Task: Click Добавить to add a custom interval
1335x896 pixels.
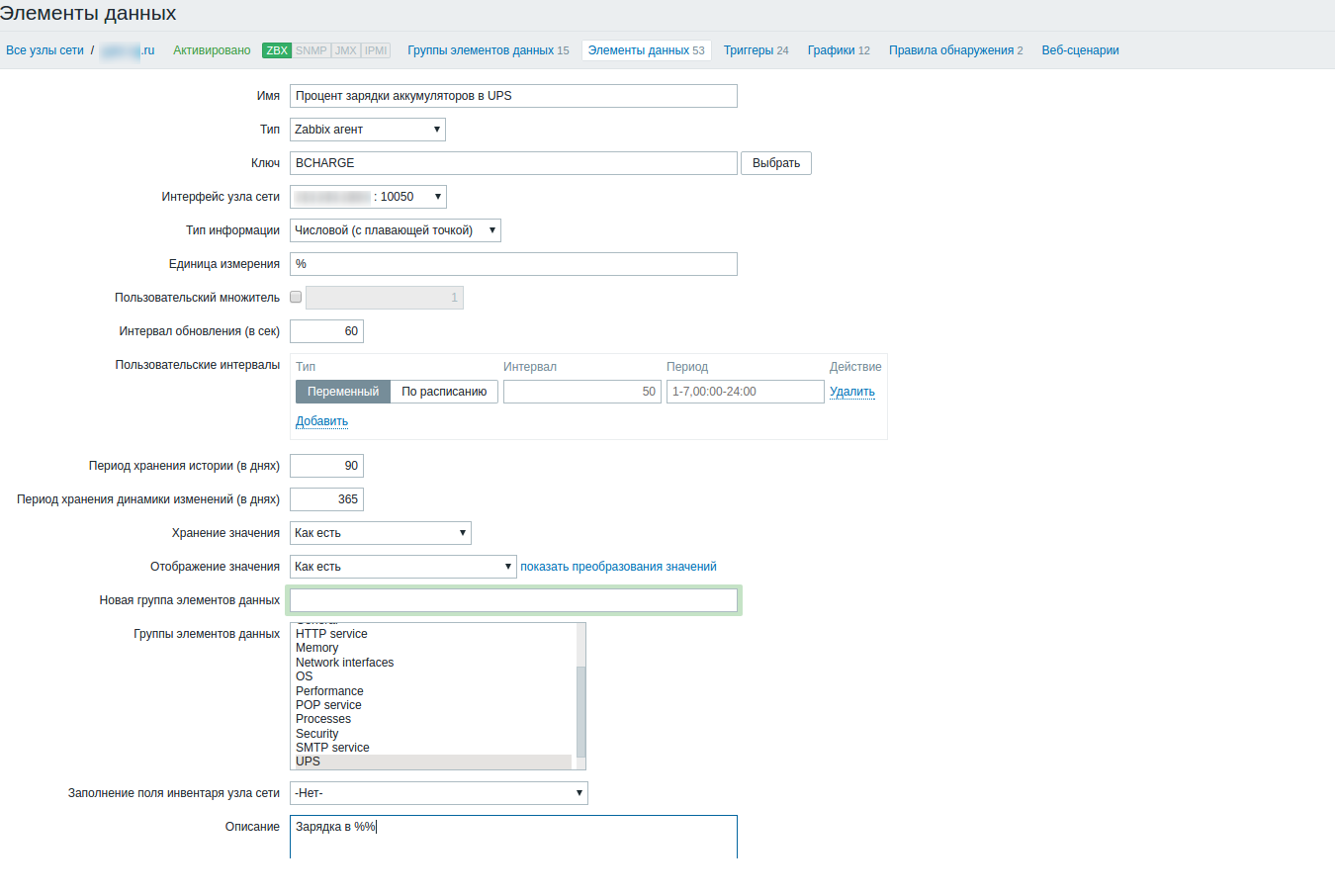Action: click(x=320, y=420)
